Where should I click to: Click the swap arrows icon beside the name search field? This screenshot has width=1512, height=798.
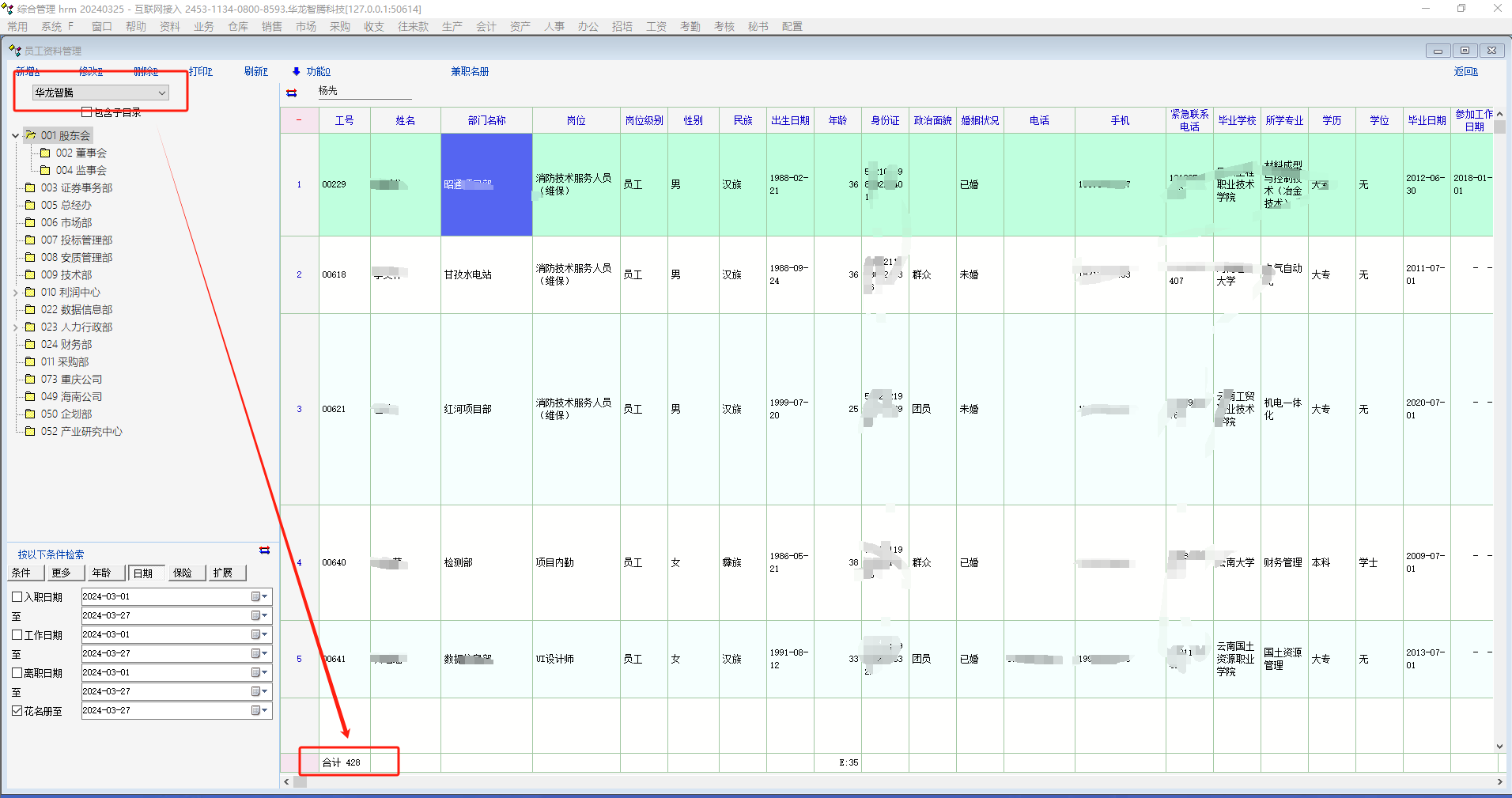(x=292, y=93)
